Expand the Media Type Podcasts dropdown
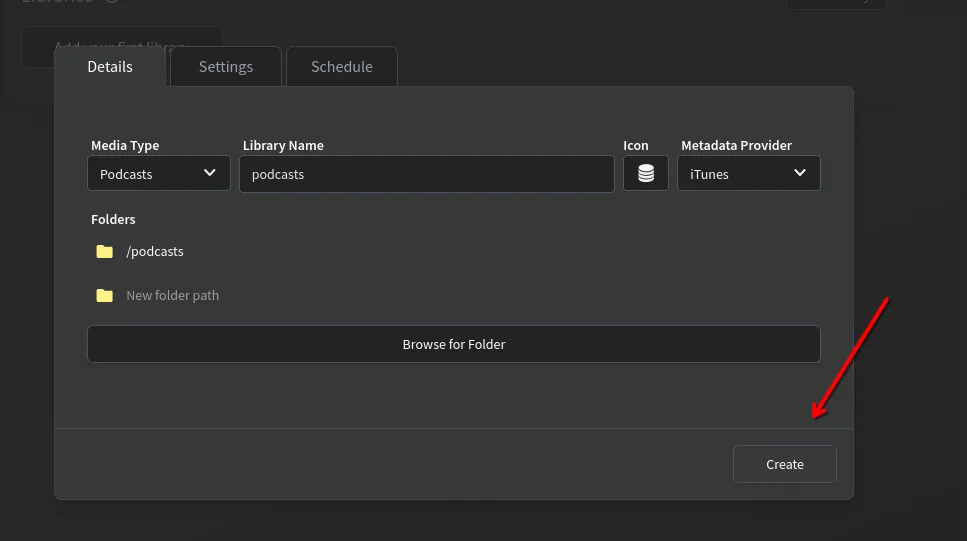Screen dimensions: 967x541 [159, 174]
